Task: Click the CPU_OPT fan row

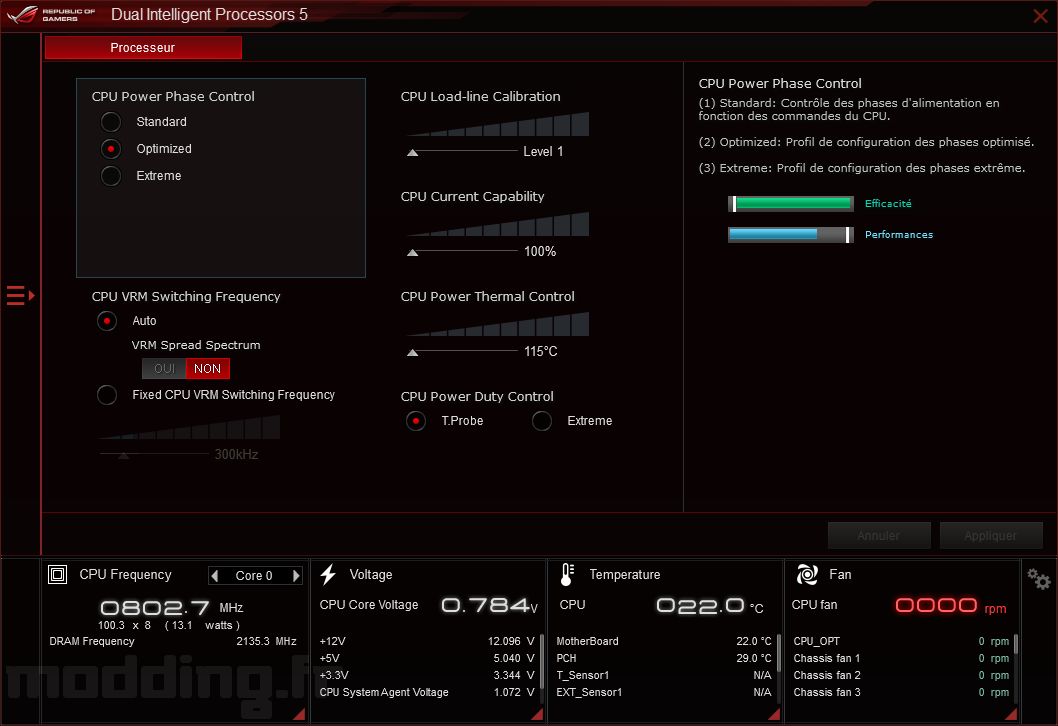Action: (901, 642)
